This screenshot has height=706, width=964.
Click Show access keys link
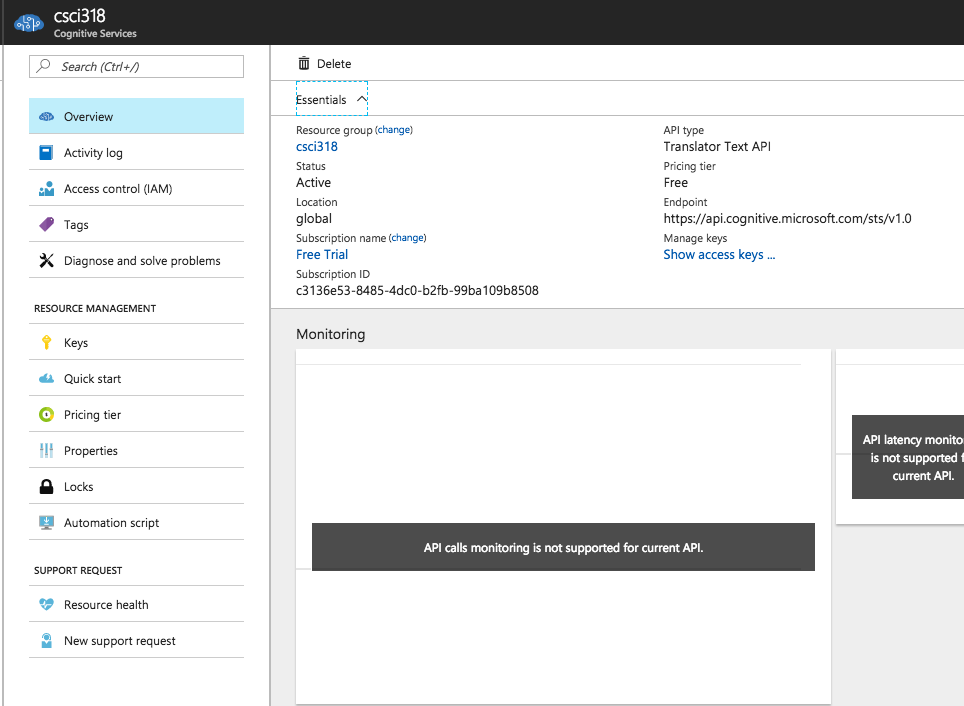click(719, 255)
